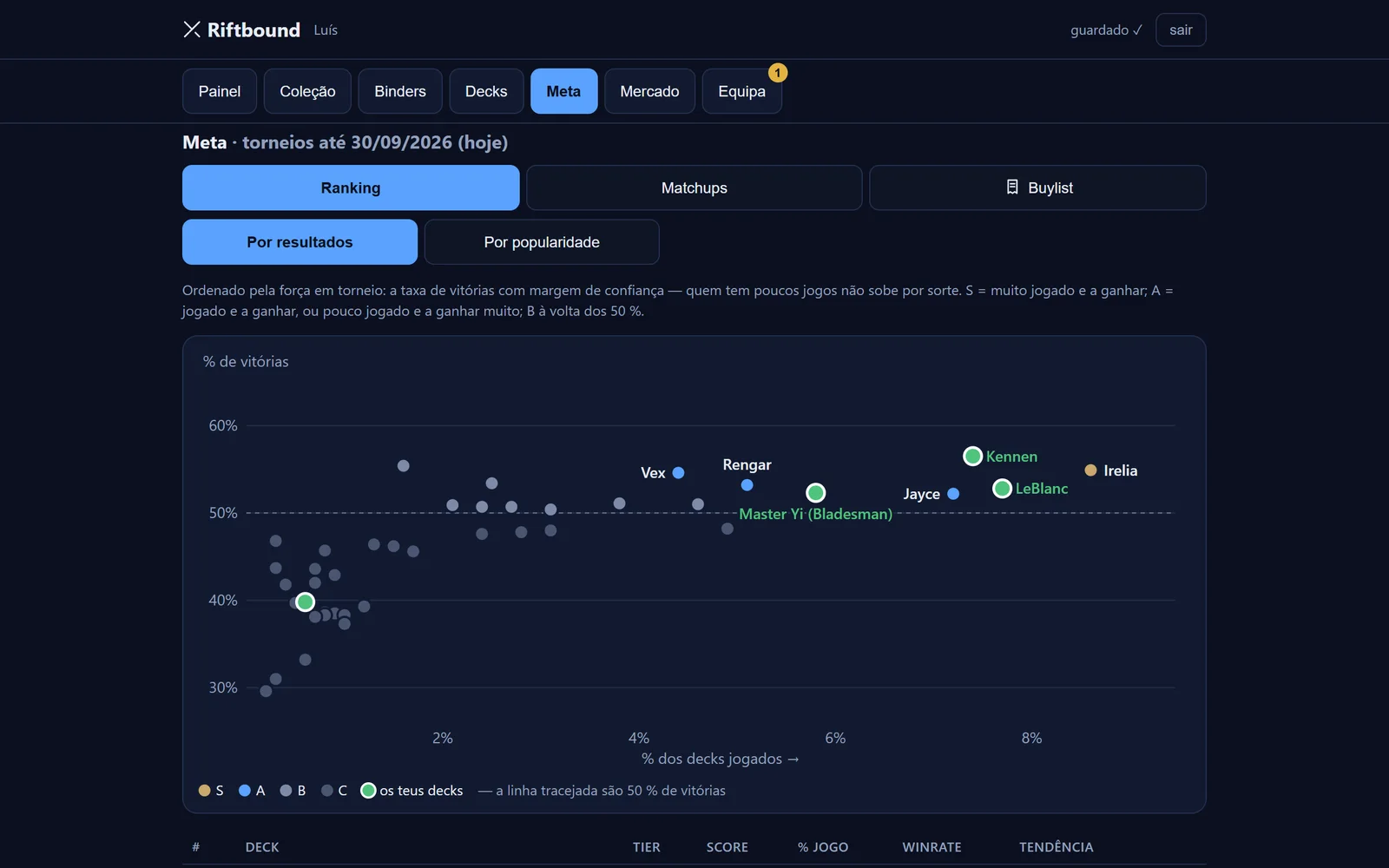Viewport: 1389px width, 868px height.
Task: Open the Painel tab
Action: (x=220, y=91)
